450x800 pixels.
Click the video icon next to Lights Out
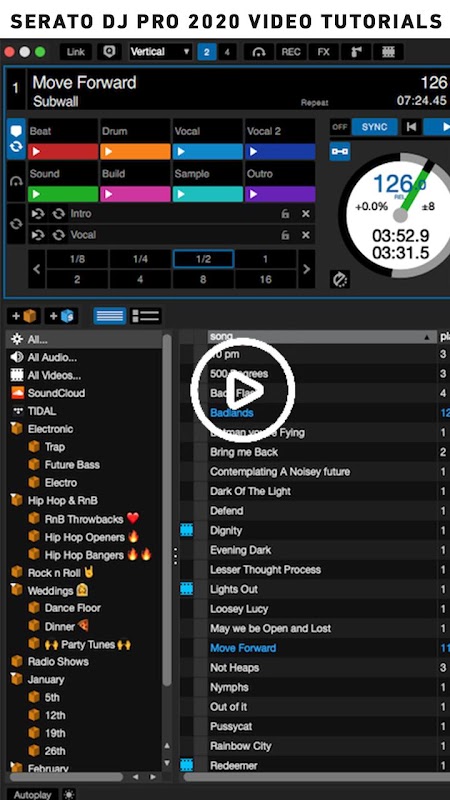(187, 589)
